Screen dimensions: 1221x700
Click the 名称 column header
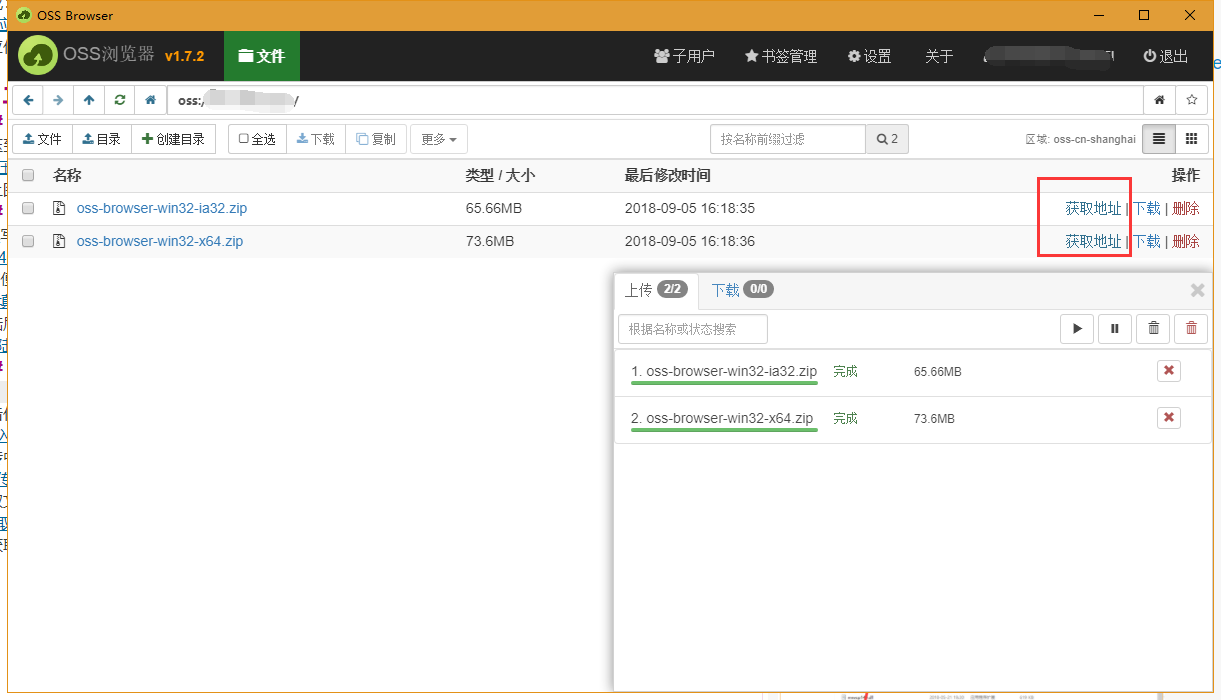coord(67,175)
